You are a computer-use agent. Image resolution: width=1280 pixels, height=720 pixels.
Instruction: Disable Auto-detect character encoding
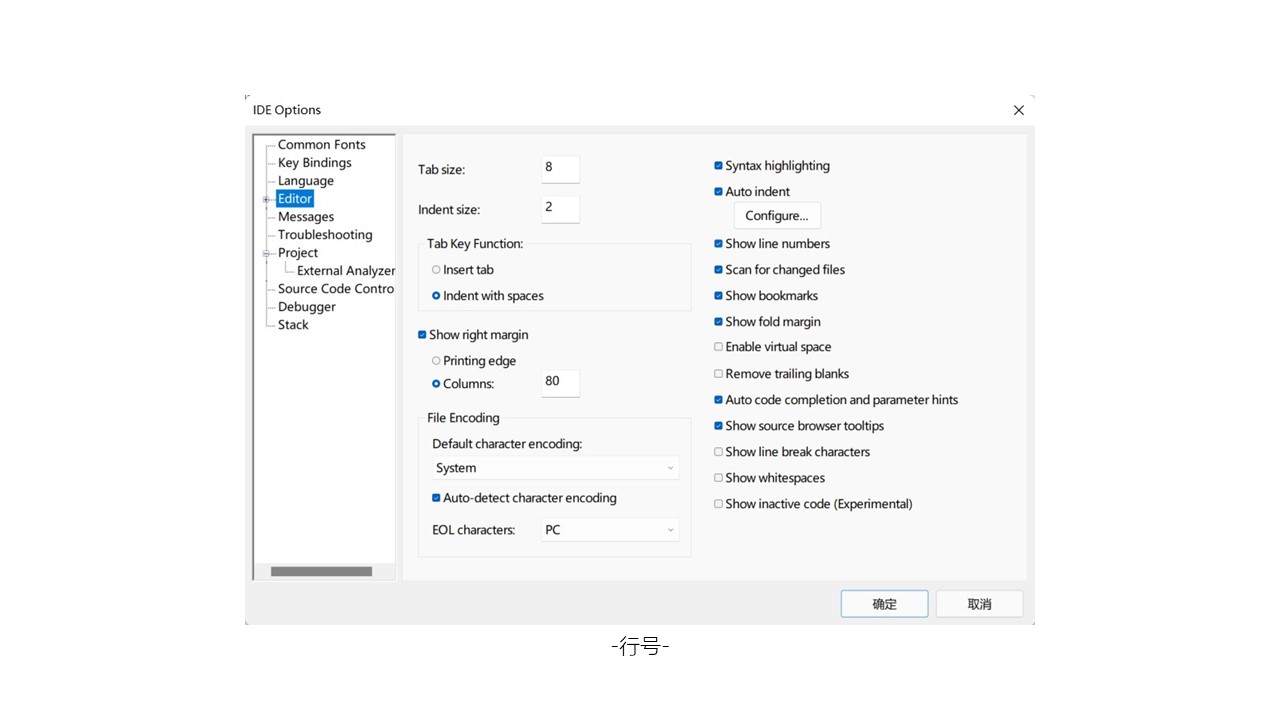(436, 498)
